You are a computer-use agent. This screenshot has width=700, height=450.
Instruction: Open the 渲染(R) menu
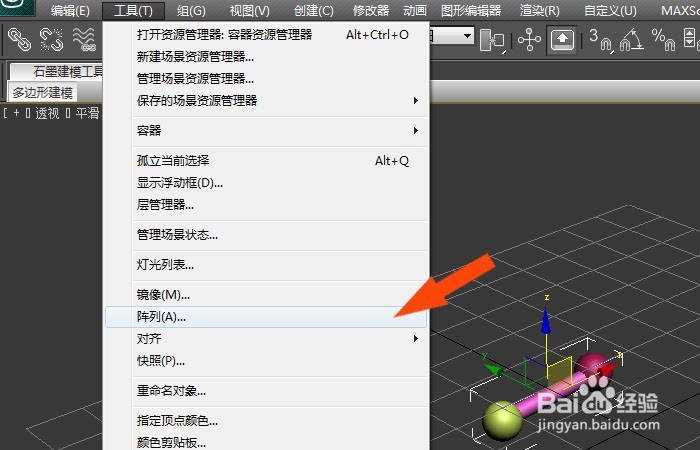(539, 10)
